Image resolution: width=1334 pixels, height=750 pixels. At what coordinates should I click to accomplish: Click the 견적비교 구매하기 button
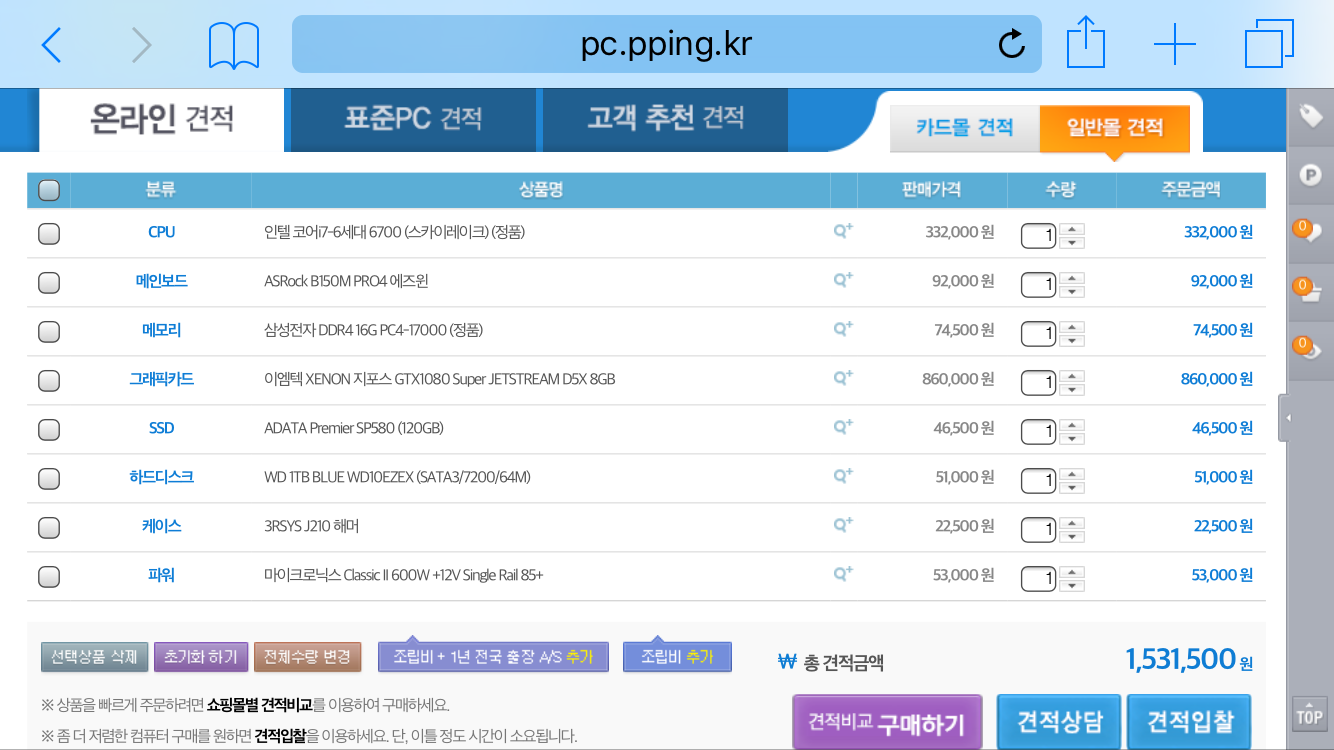pos(887,723)
